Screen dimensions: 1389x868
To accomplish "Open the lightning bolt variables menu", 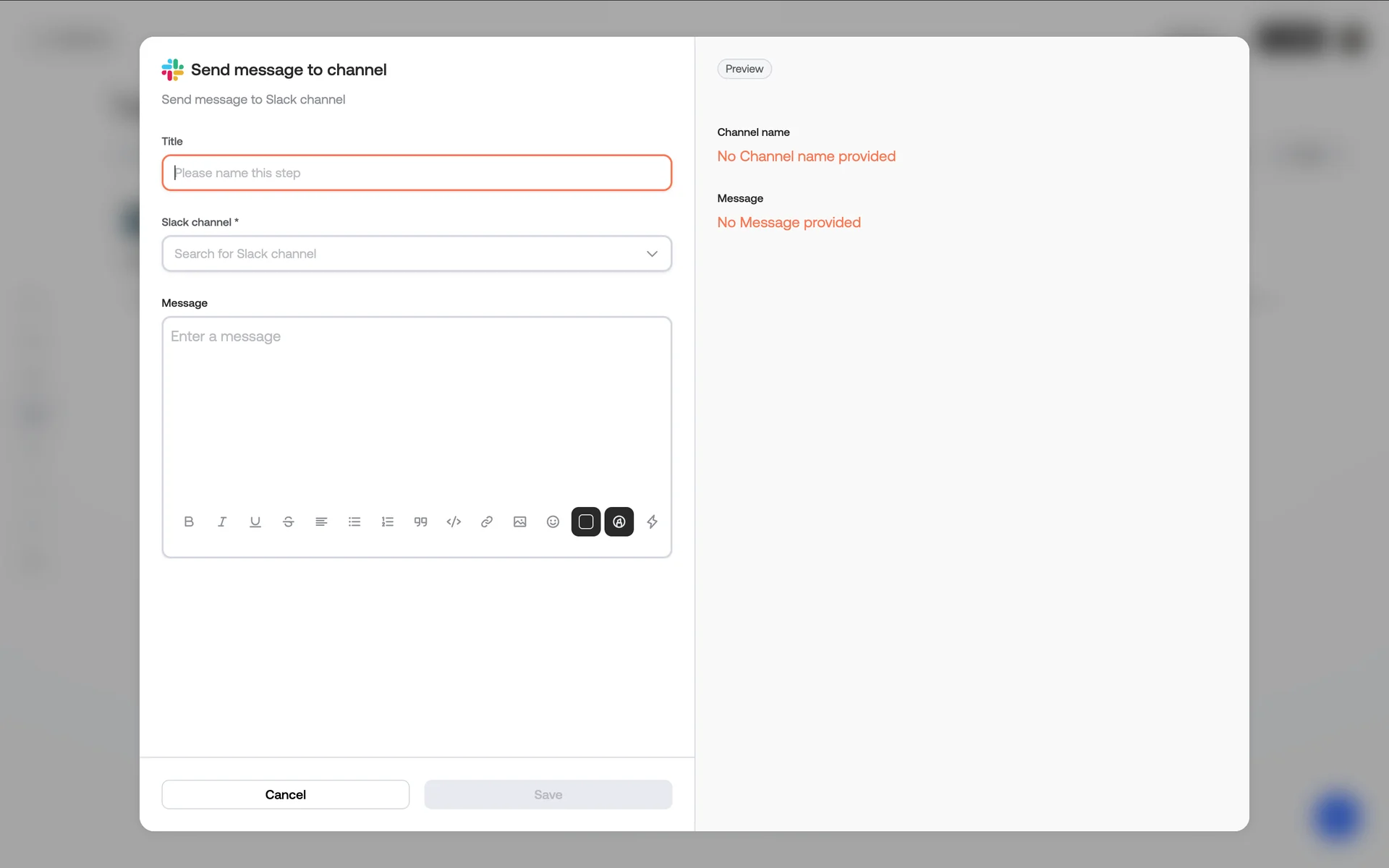I will coord(652,522).
